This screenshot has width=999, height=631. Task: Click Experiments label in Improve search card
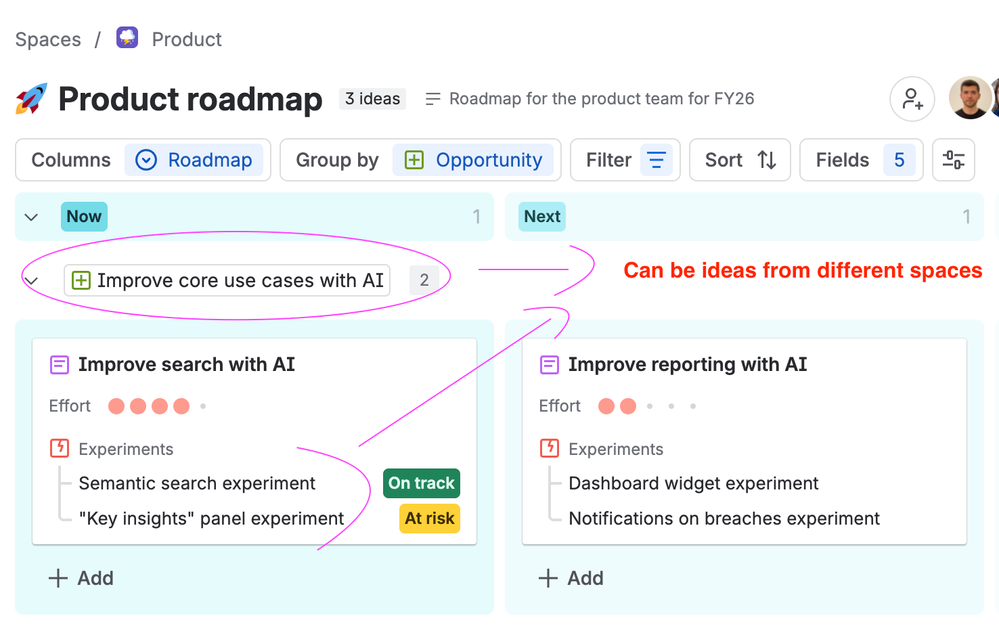(x=126, y=449)
